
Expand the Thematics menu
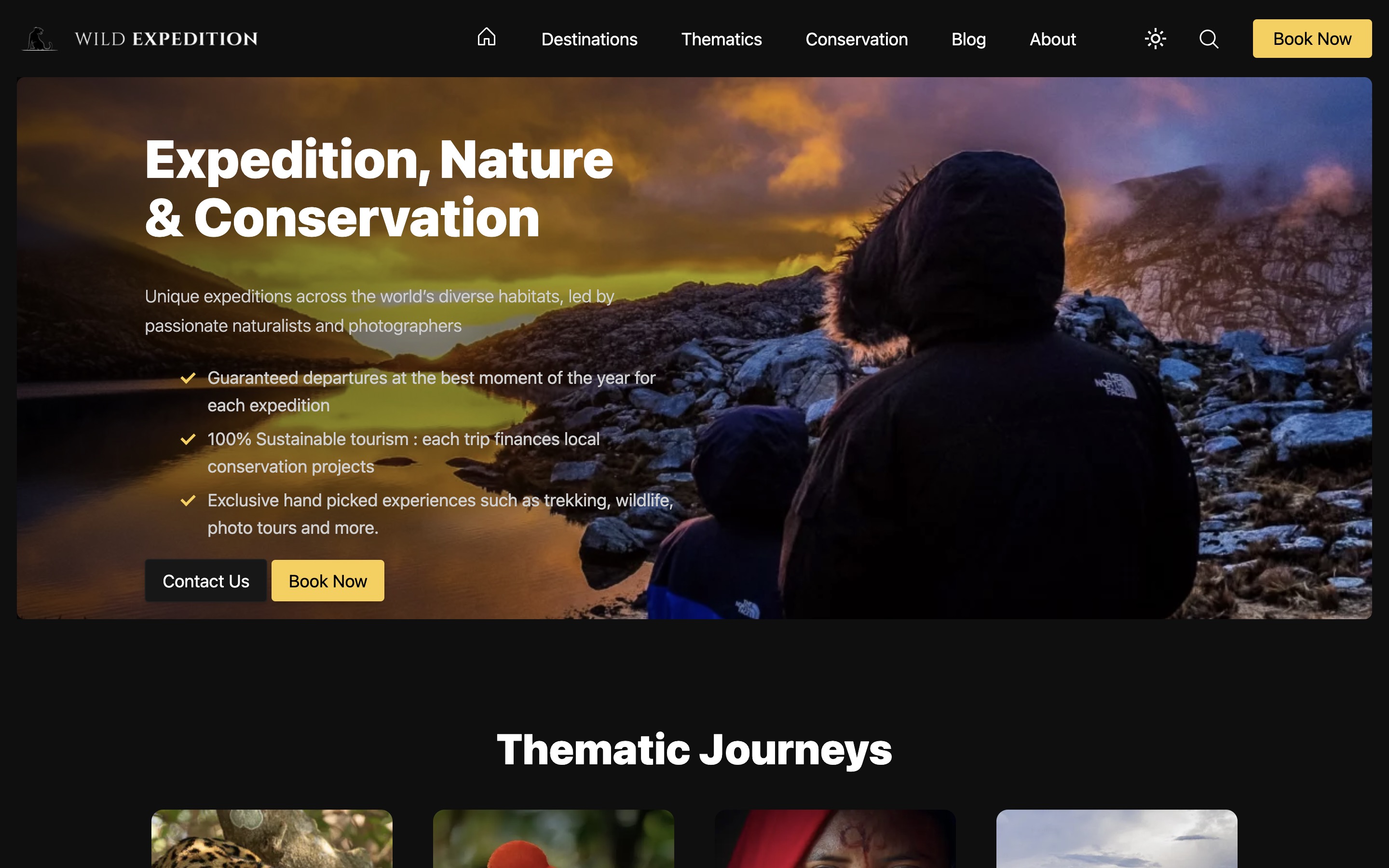[722, 39]
